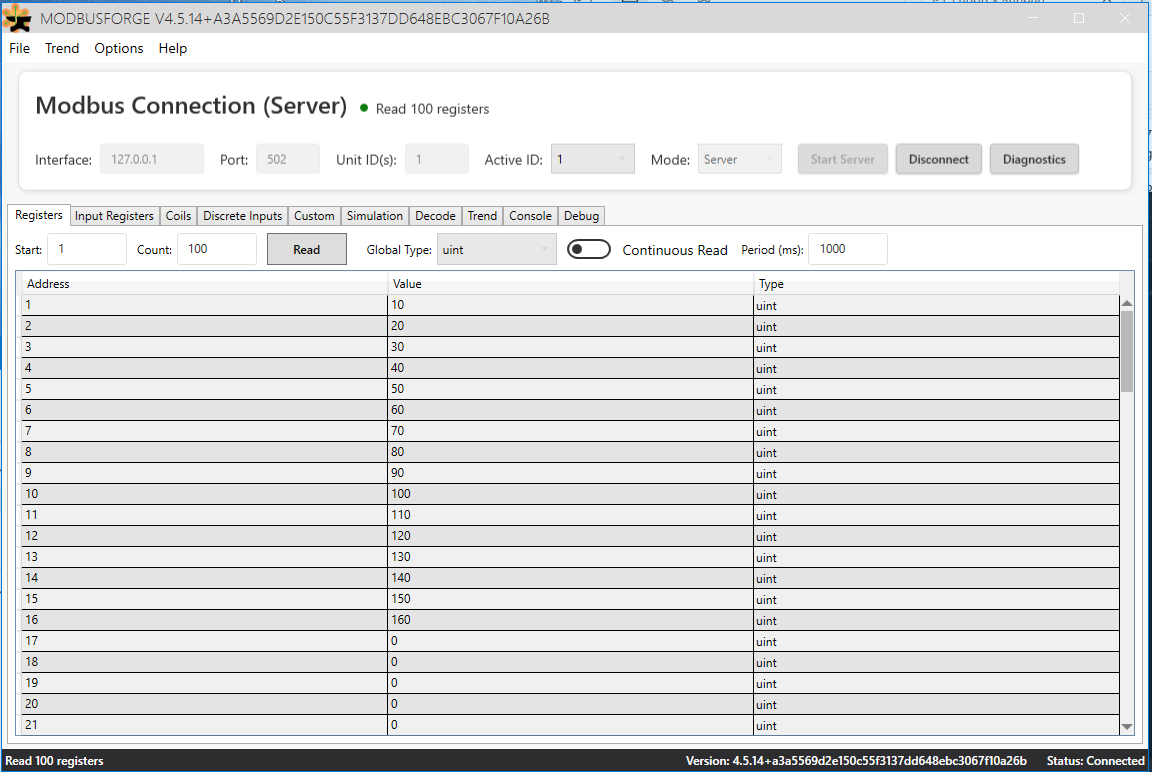Click the scrollbar down arrow

pyautogui.click(x=1127, y=727)
